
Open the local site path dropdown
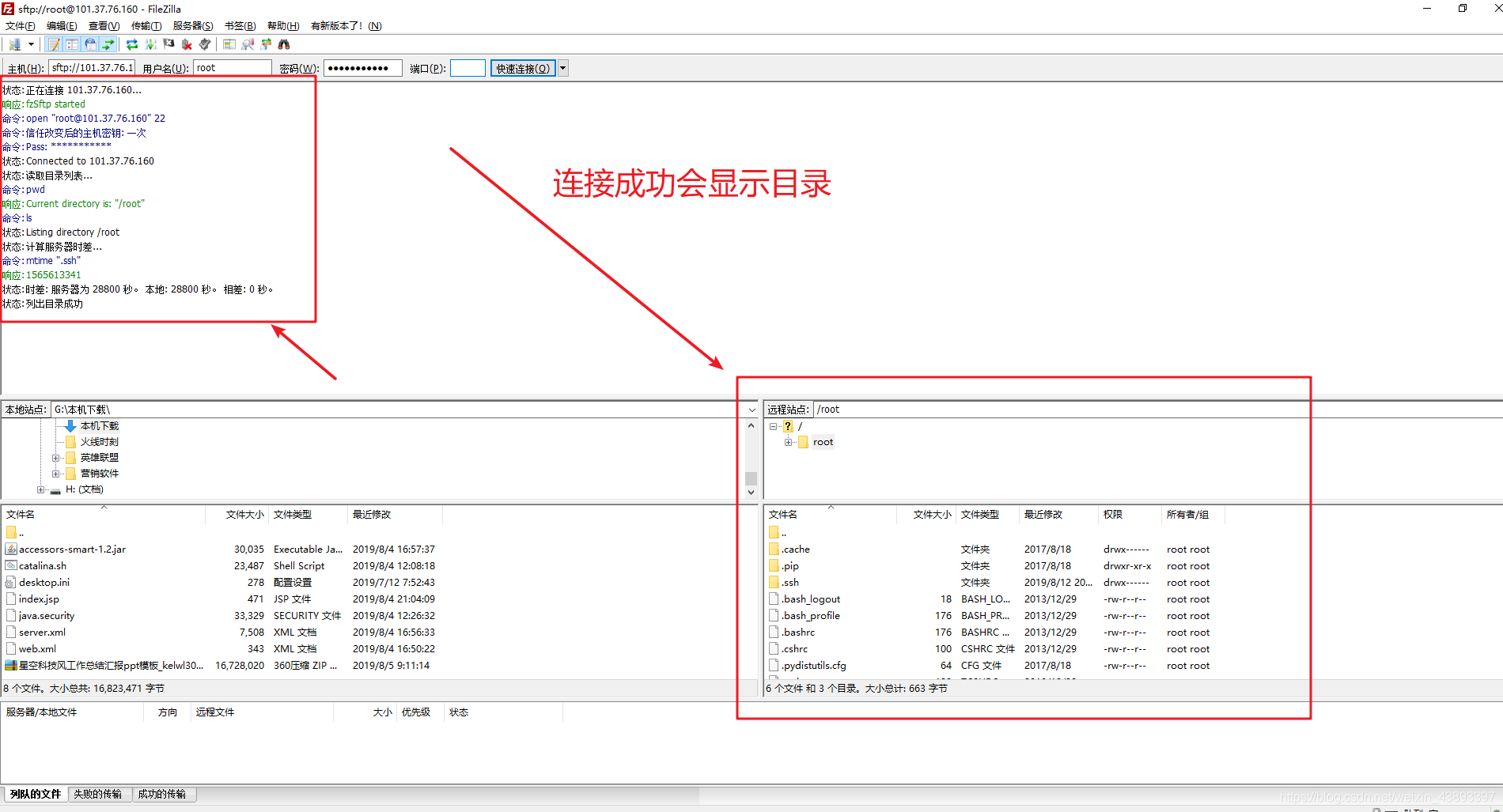pyautogui.click(x=751, y=410)
